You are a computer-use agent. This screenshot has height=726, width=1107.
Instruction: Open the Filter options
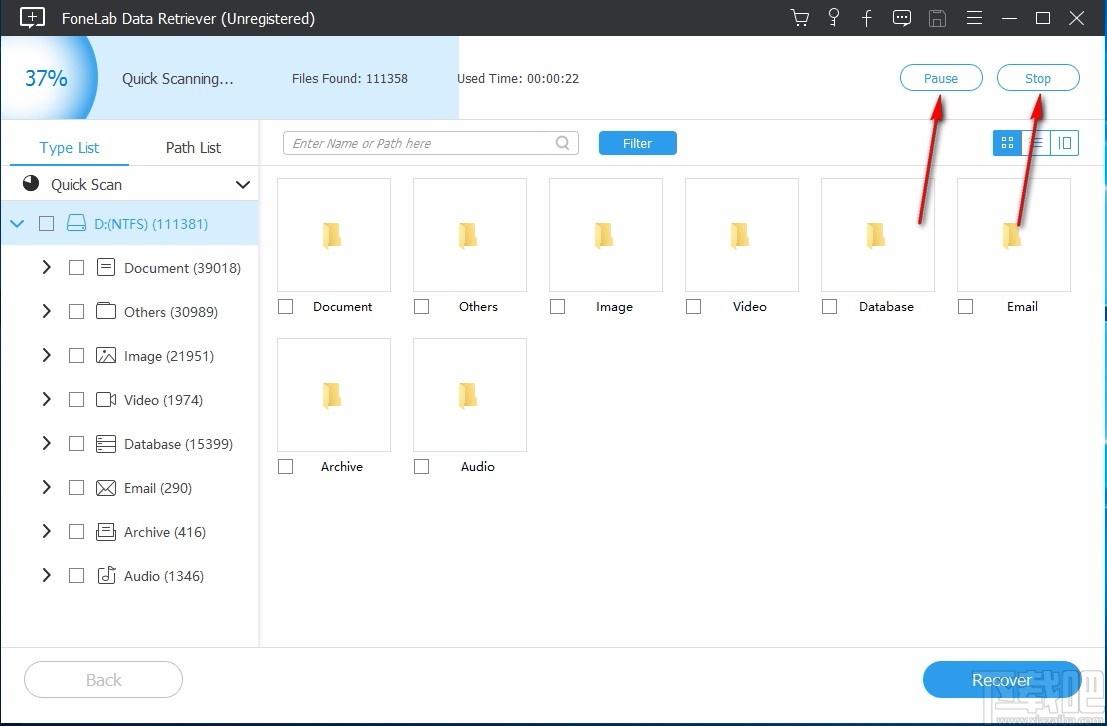pos(638,143)
